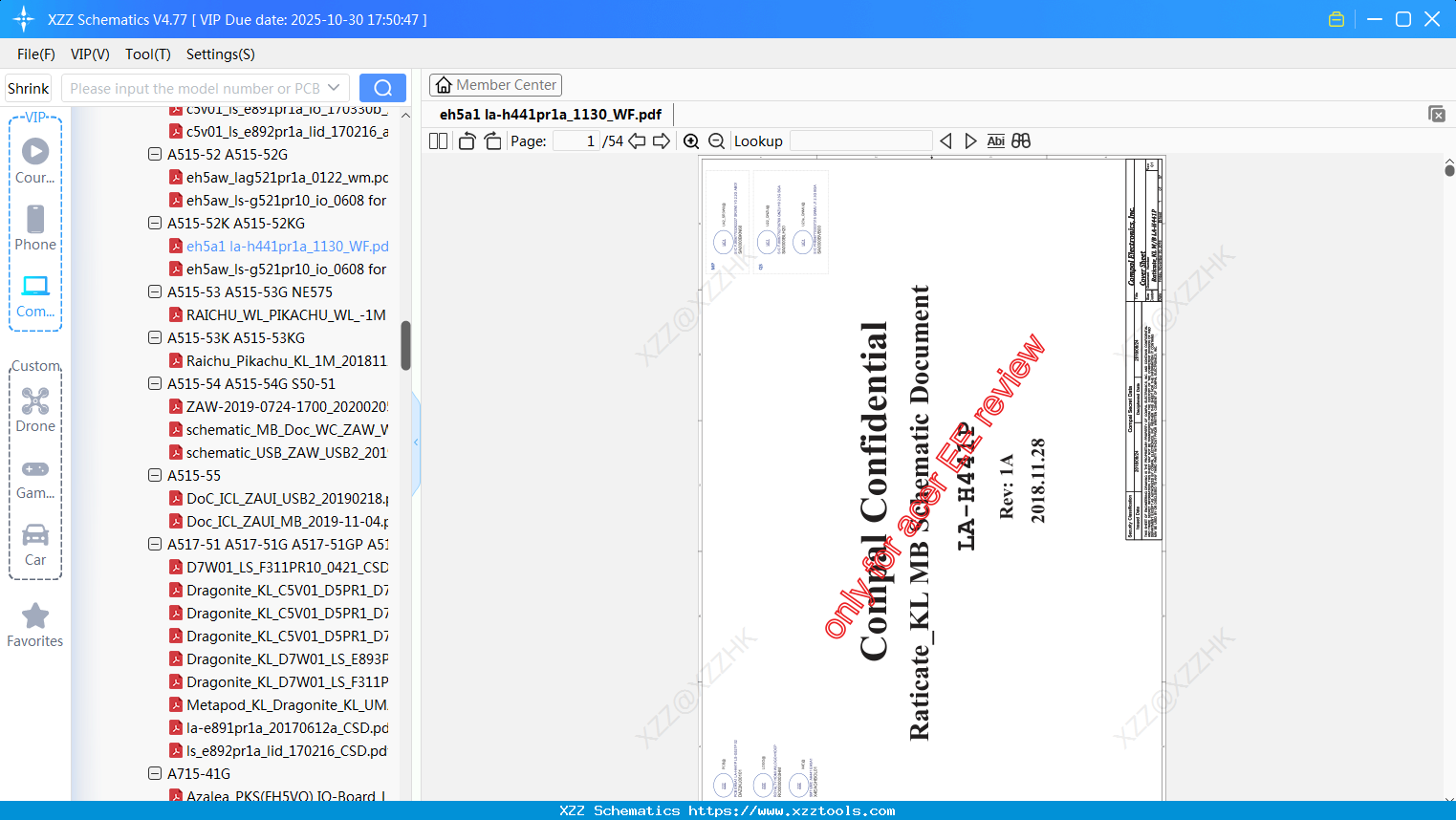
Task: Click the Shrink button
Action: pyautogui.click(x=29, y=88)
